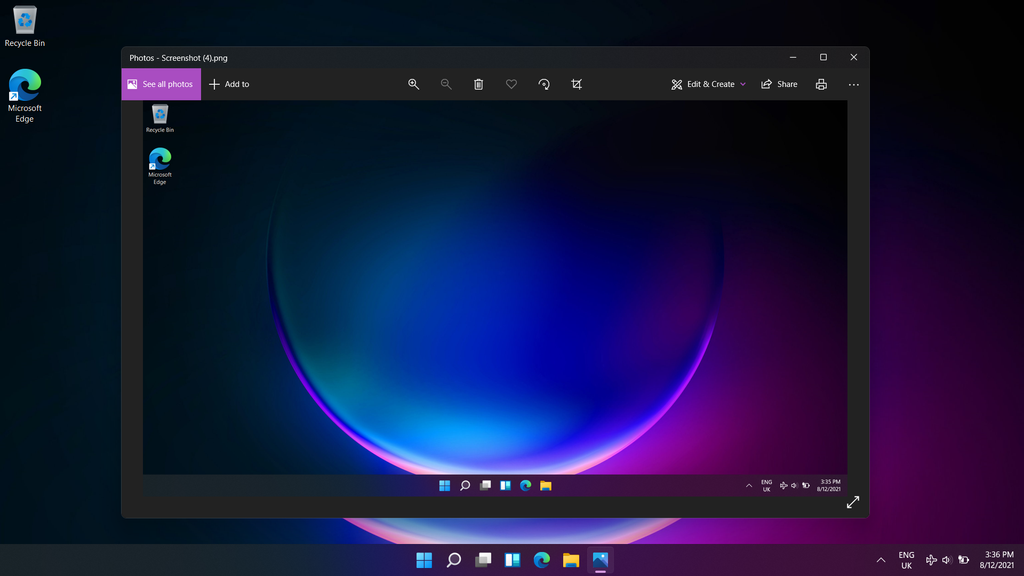Open the See more ellipsis menu
This screenshot has width=1024, height=576.
click(853, 84)
